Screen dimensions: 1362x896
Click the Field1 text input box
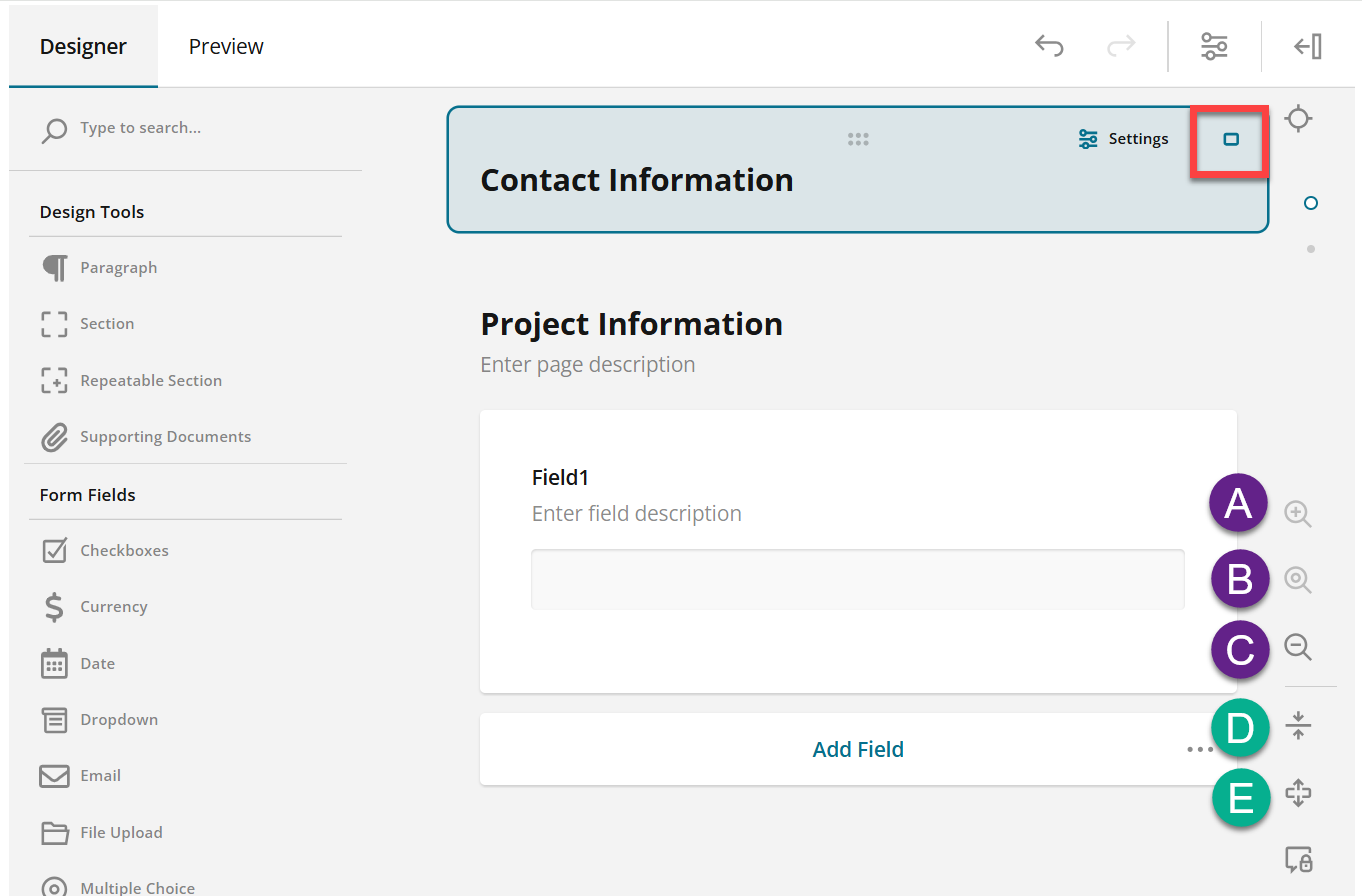[x=857, y=579]
